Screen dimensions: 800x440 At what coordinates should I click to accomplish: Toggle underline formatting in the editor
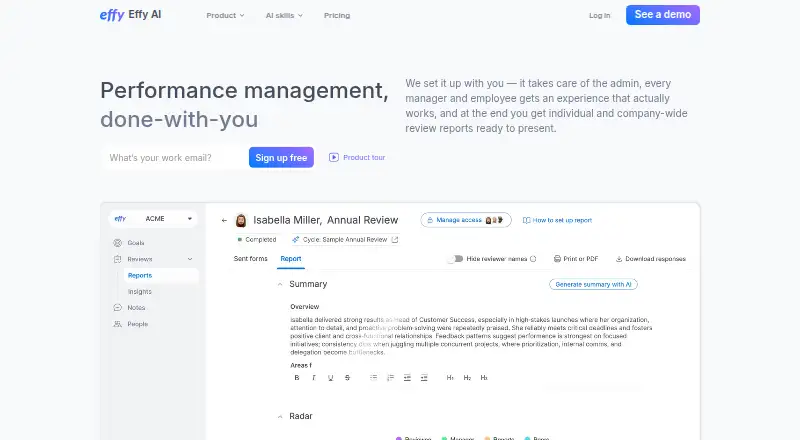(x=331, y=378)
